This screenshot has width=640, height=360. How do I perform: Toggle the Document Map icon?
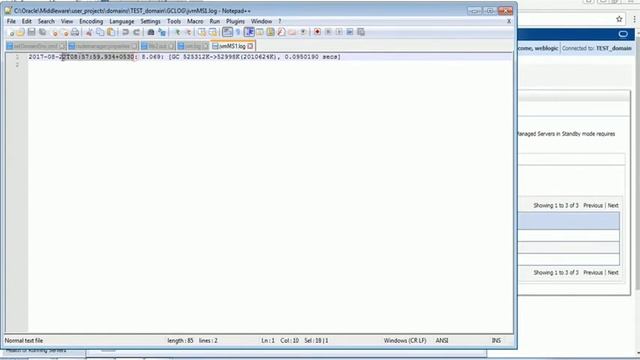tap(270, 32)
